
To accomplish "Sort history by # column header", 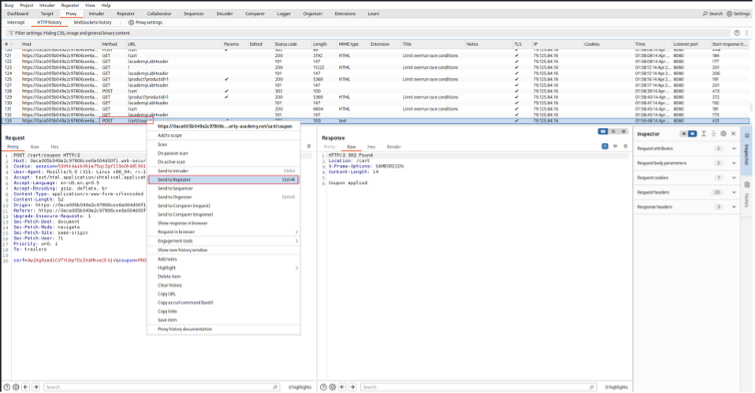I will pos(11,44).
